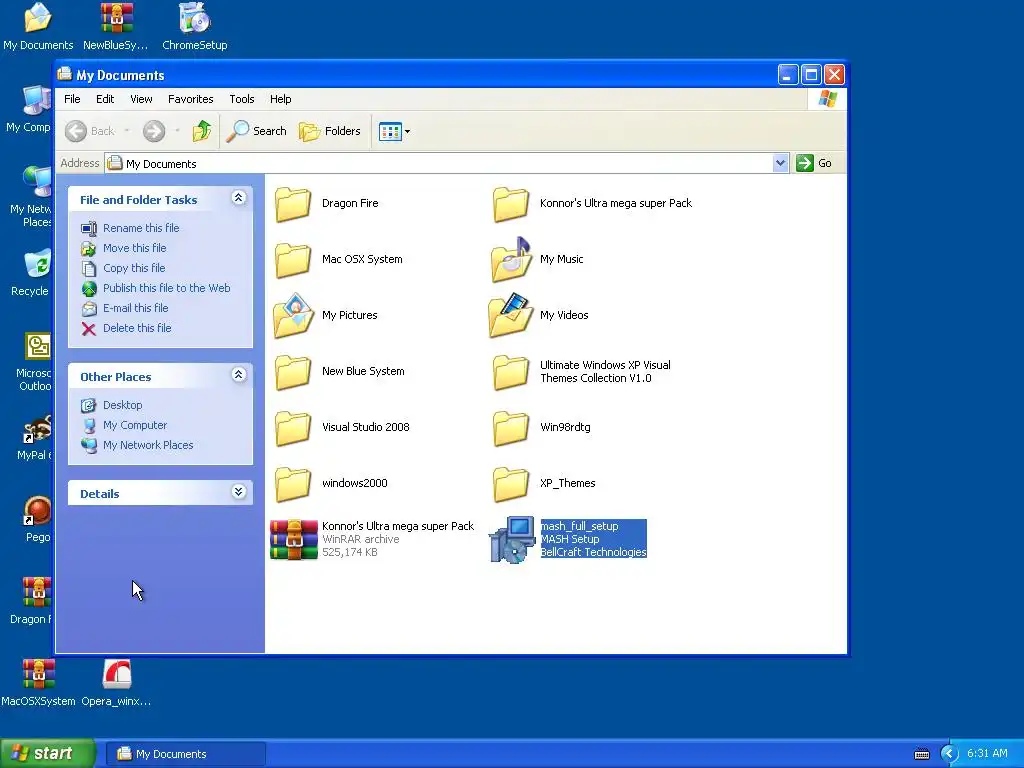Open the File menu
Image resolution: width=1024 pixels, height=768 pixels.
point(72,99)
